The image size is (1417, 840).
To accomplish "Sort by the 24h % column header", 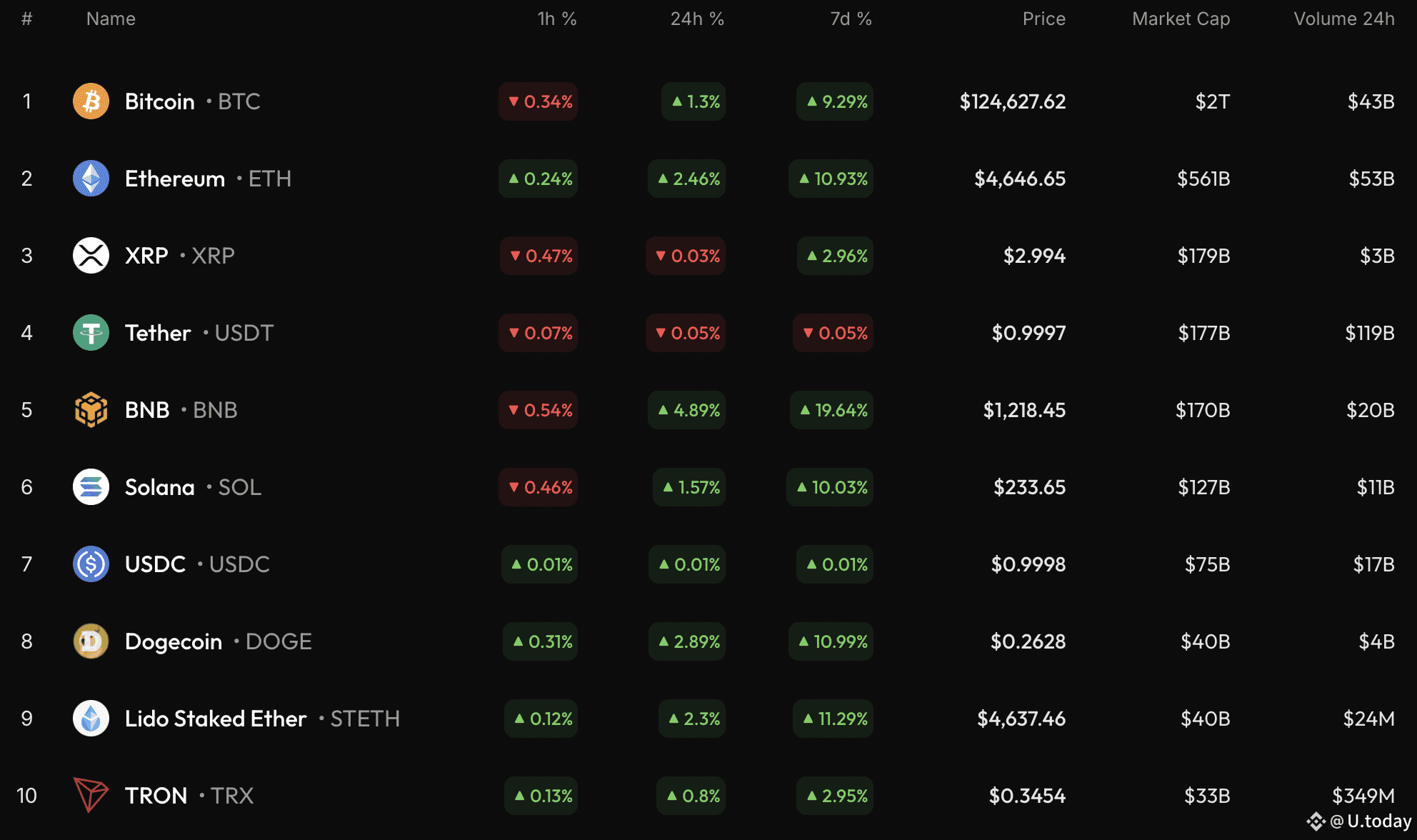I will (696, 19).
